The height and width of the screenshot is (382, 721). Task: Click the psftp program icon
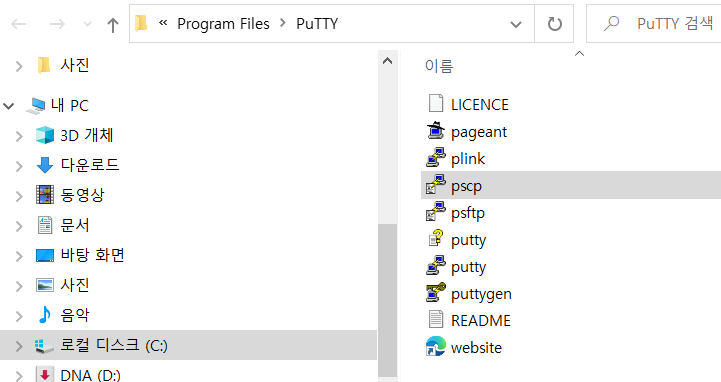point(435,212)
